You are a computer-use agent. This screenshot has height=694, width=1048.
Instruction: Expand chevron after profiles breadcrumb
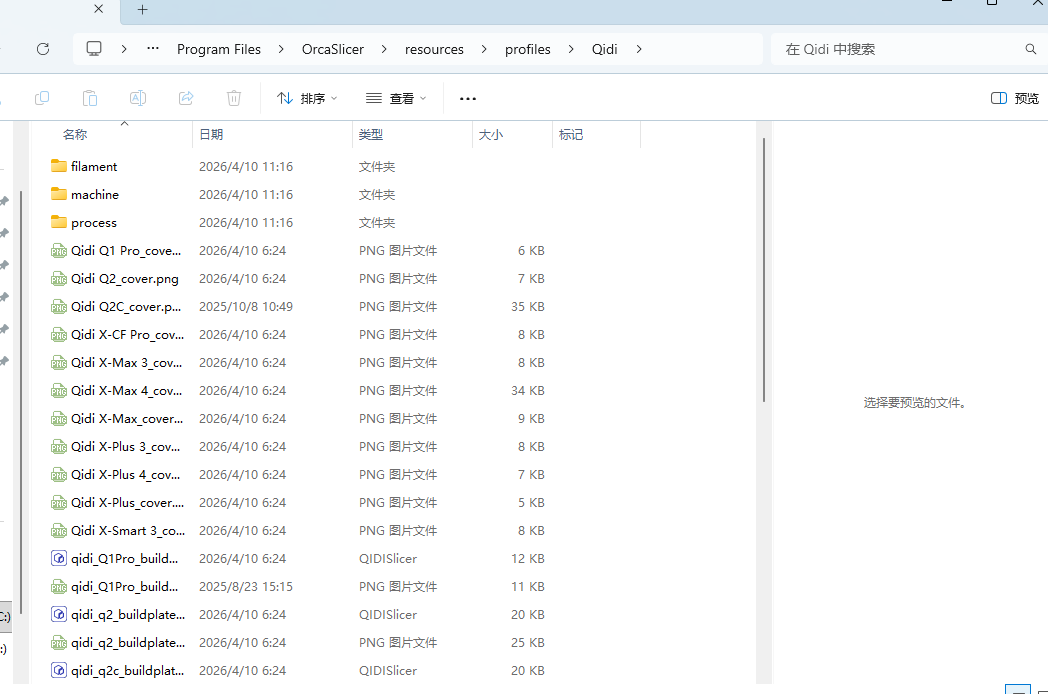pos(571,49)
